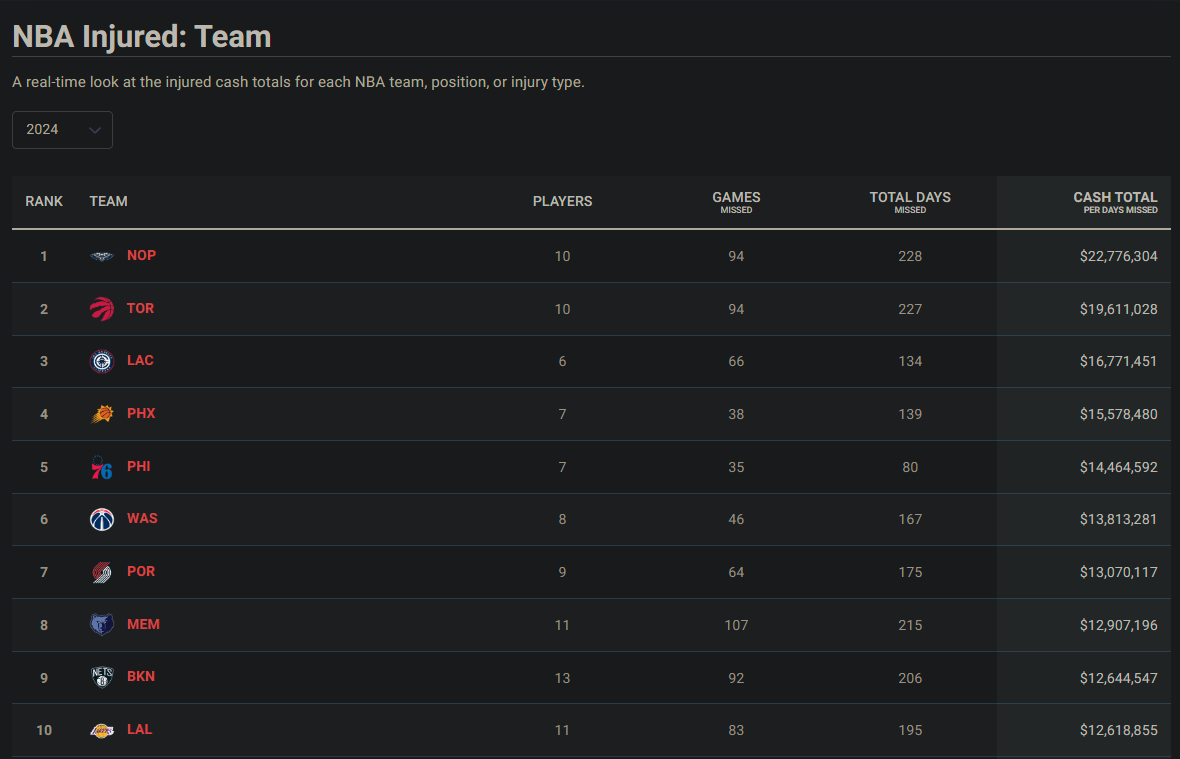1180x759 pixels.
Task: Open the NOP team link
Action: [x=142, y=255]
